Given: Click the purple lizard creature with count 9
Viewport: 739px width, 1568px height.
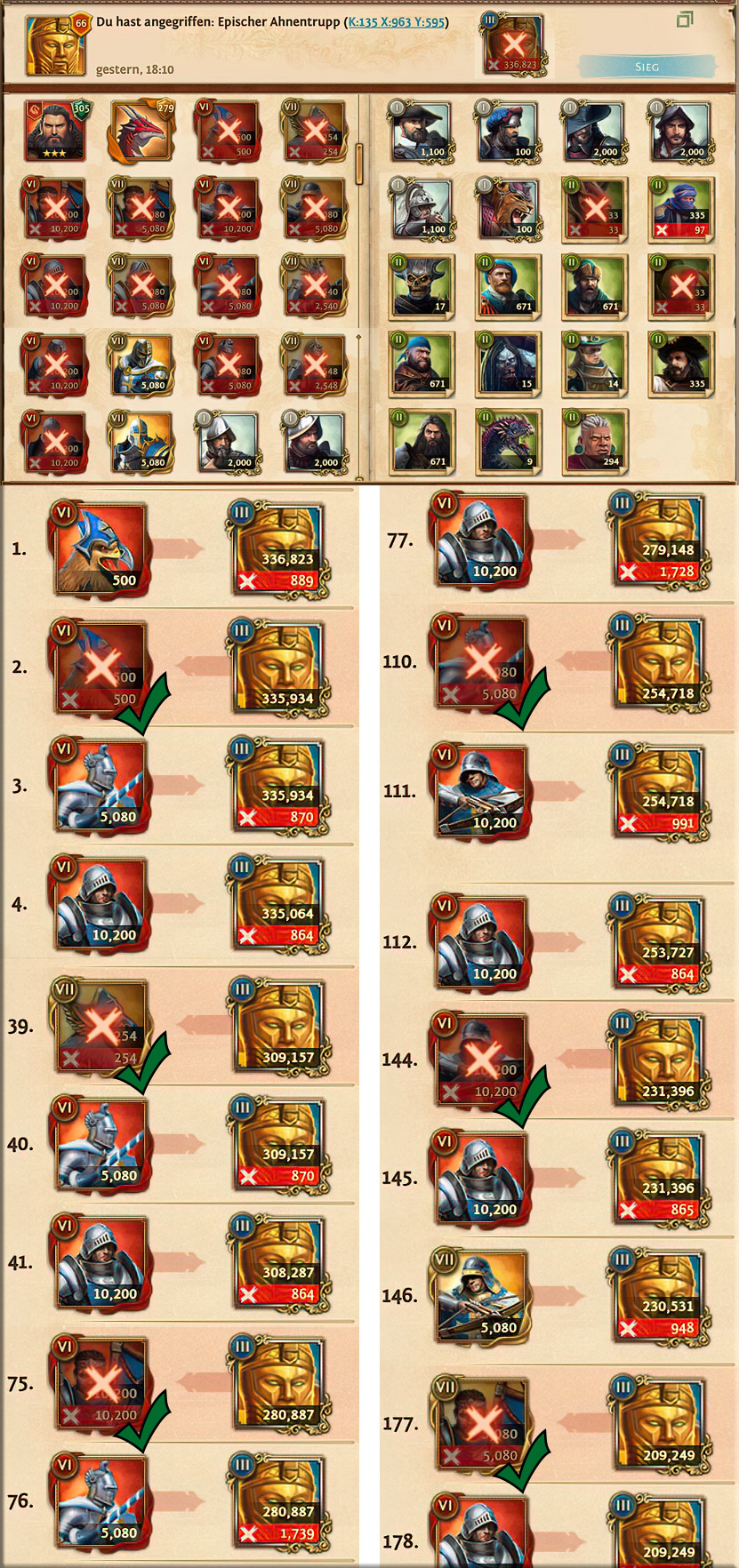Looking at the screenshot, I should click(508, 441).
